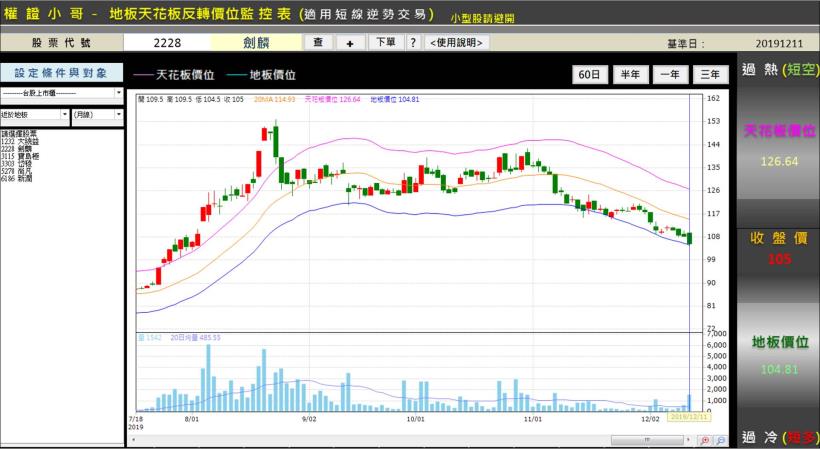Click the 設定條件與對象 settings button
This screenshot has width=820, height=449.
[x=62, y=73]
